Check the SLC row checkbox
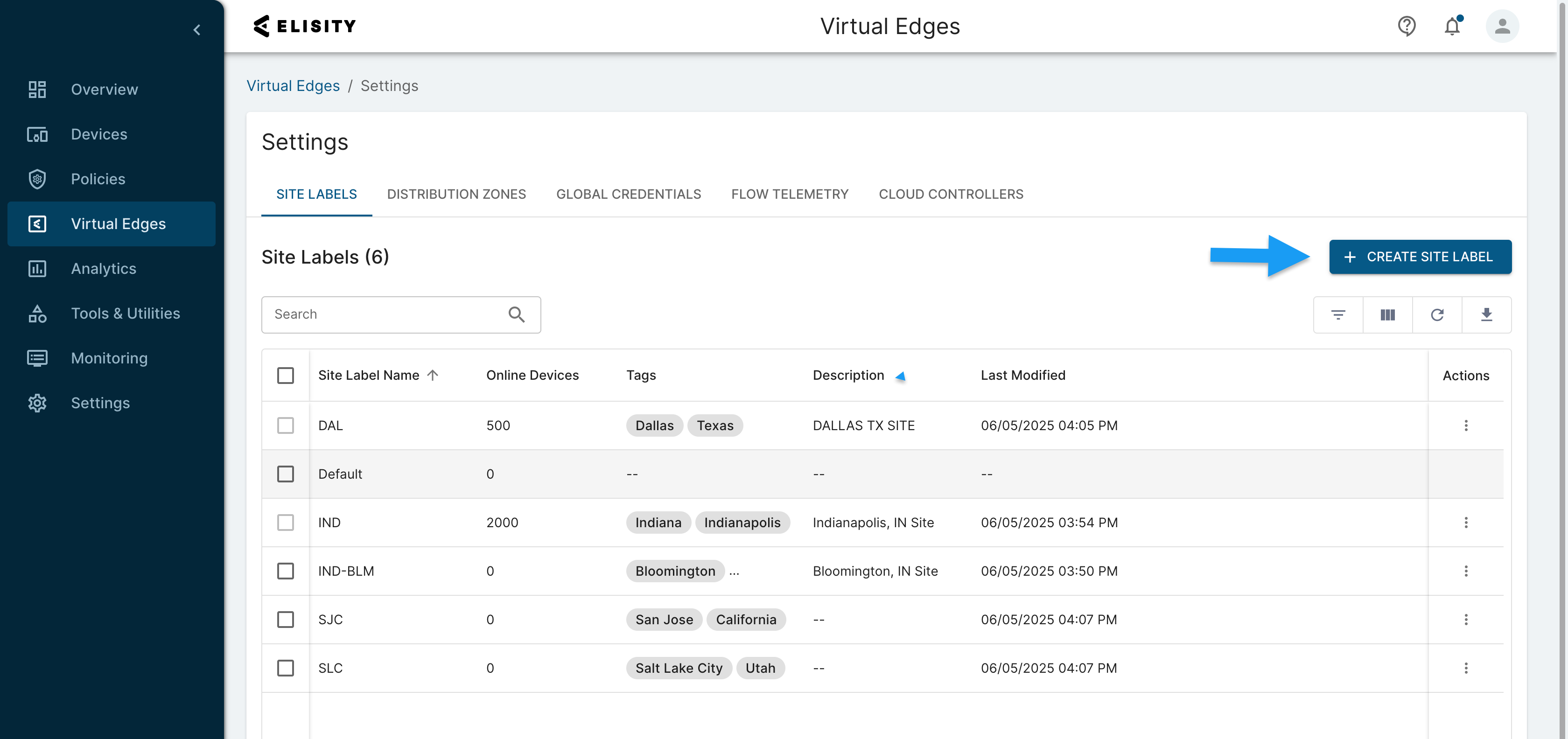This screenshot has height=739, width=1568. [285, 668]
